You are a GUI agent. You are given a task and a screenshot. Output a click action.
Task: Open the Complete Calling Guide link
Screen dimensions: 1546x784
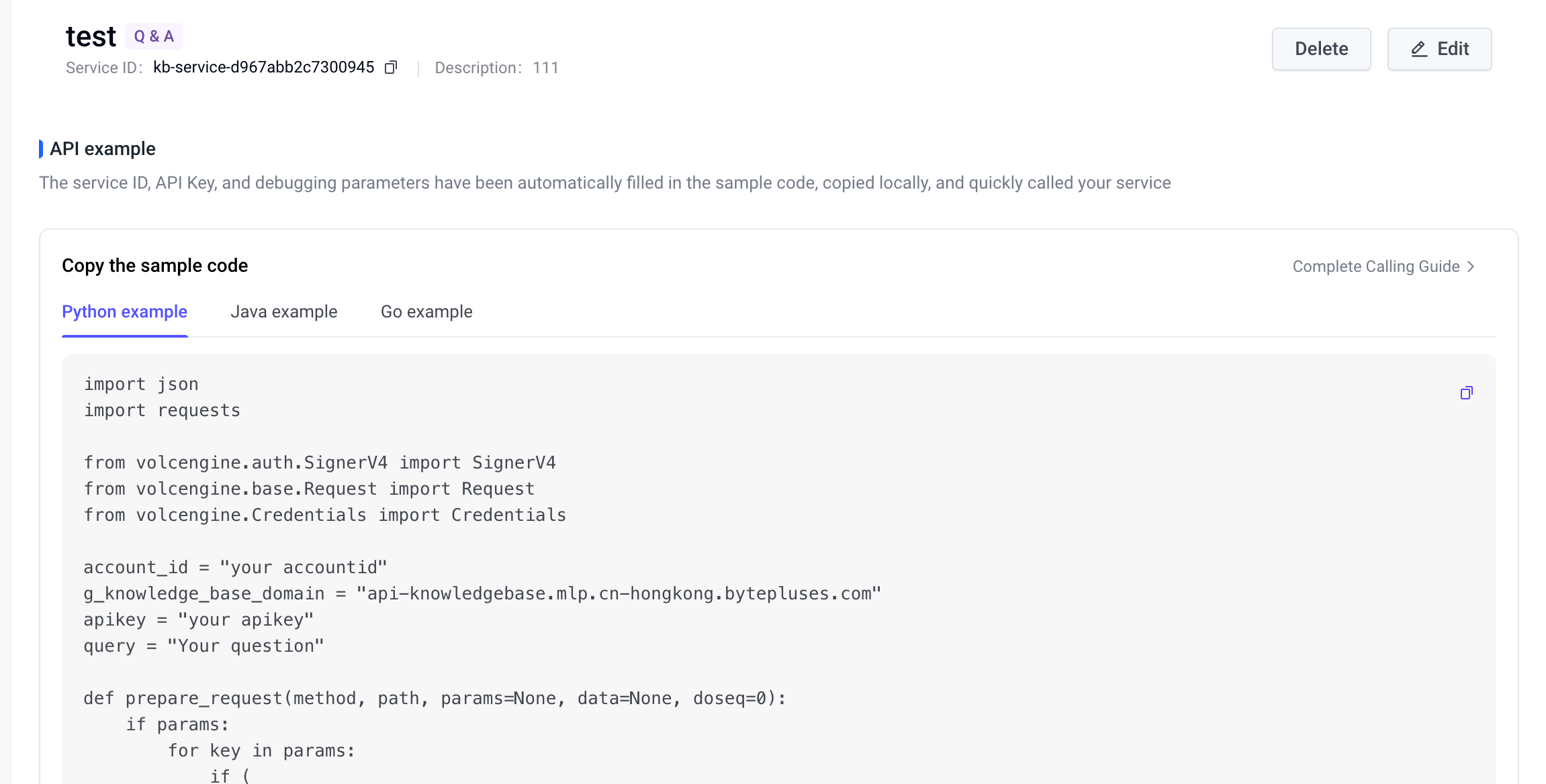tap(1375, 266)
